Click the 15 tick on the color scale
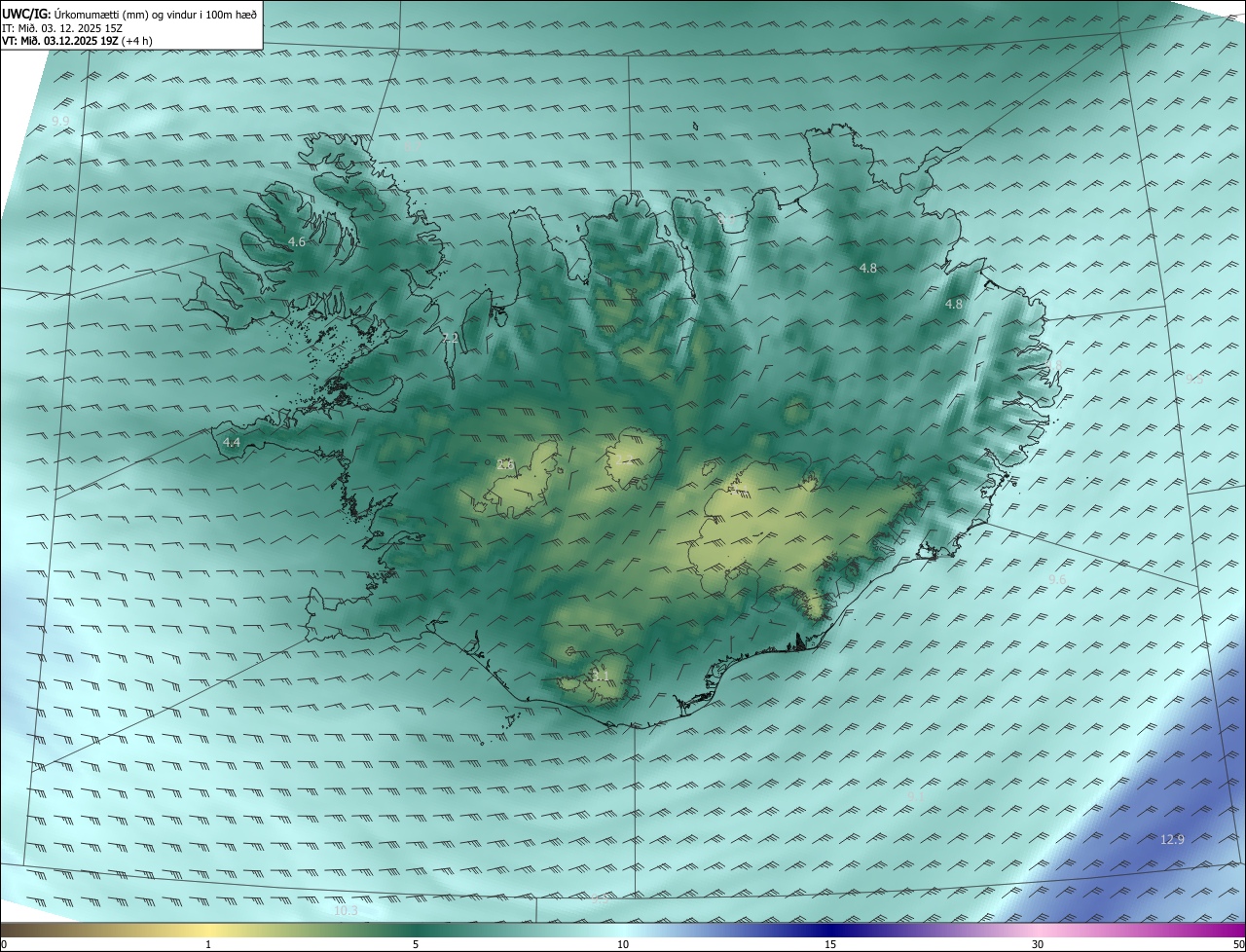This screenshot has height=952, width=1246. tap(830, 944)
